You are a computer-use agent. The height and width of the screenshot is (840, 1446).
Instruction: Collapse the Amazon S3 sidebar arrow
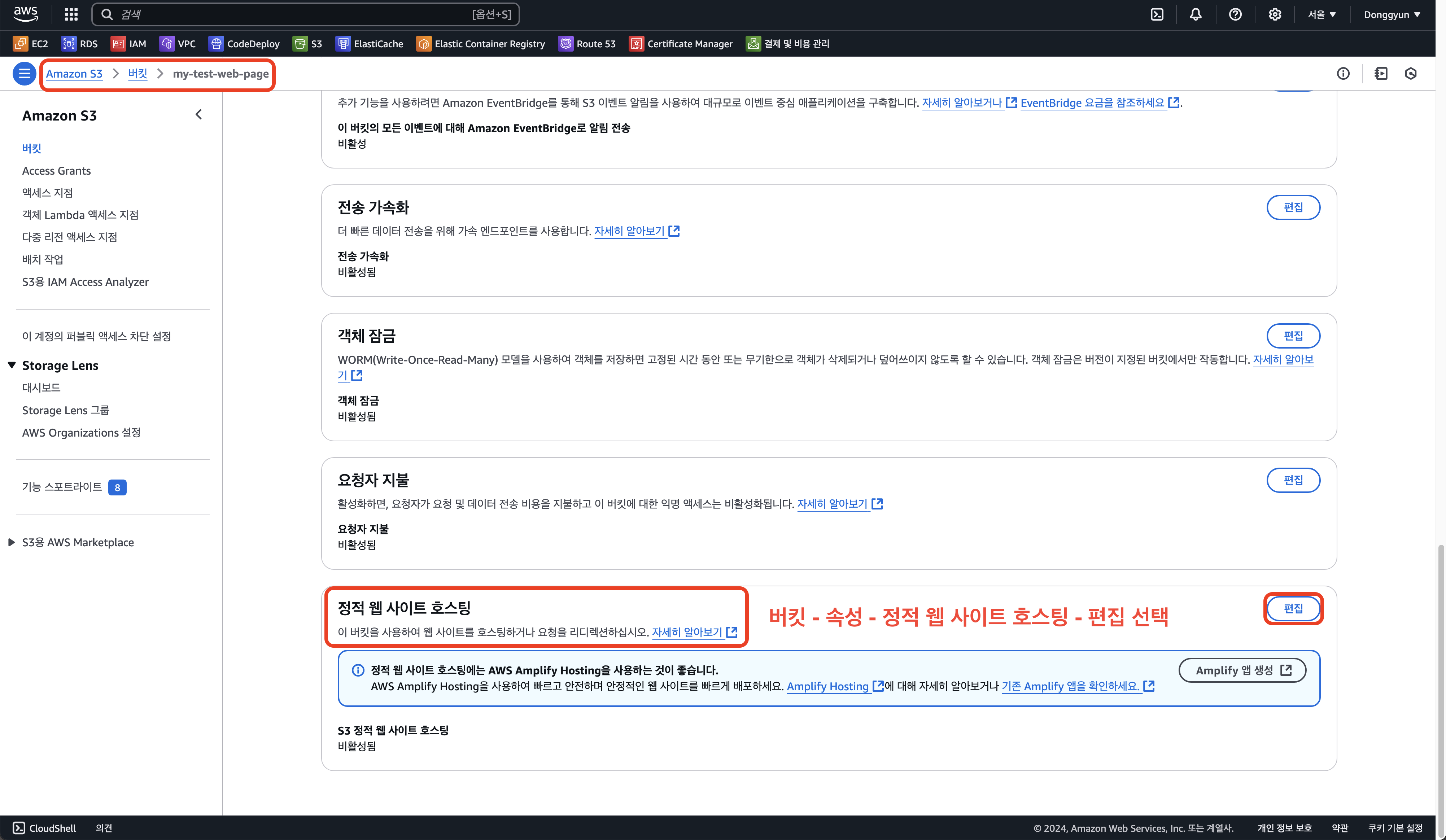198,115
